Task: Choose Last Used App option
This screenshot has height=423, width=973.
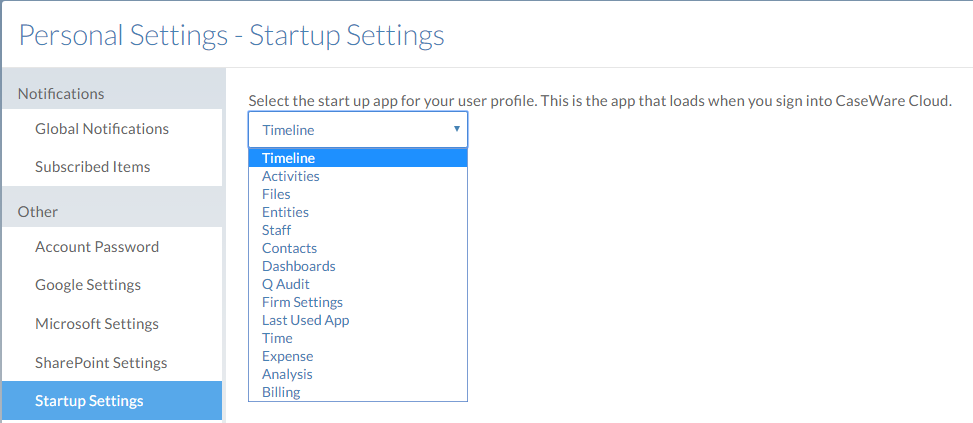Action: (x=305, y=320)
